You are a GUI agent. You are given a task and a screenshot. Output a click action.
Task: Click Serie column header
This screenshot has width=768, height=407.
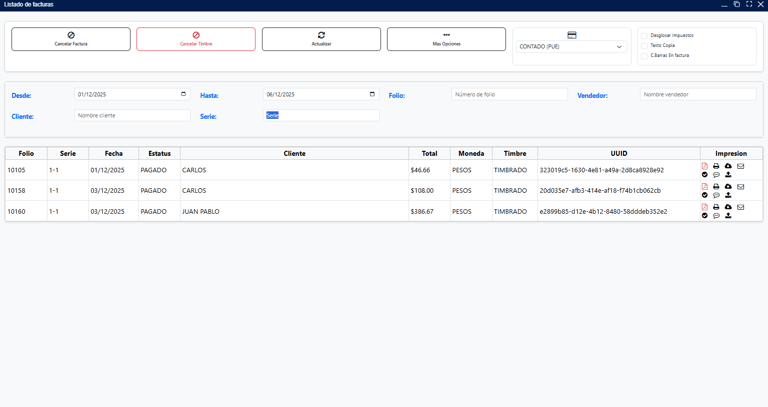[68, 153]
